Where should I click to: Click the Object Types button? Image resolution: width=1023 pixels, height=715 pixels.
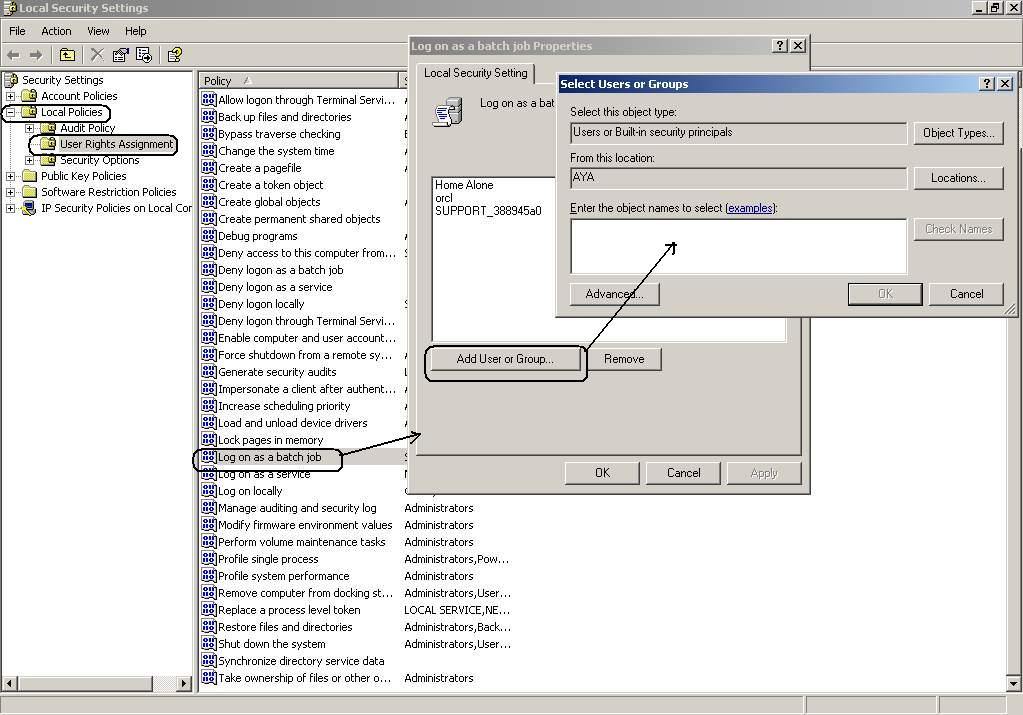coord(957,133)
